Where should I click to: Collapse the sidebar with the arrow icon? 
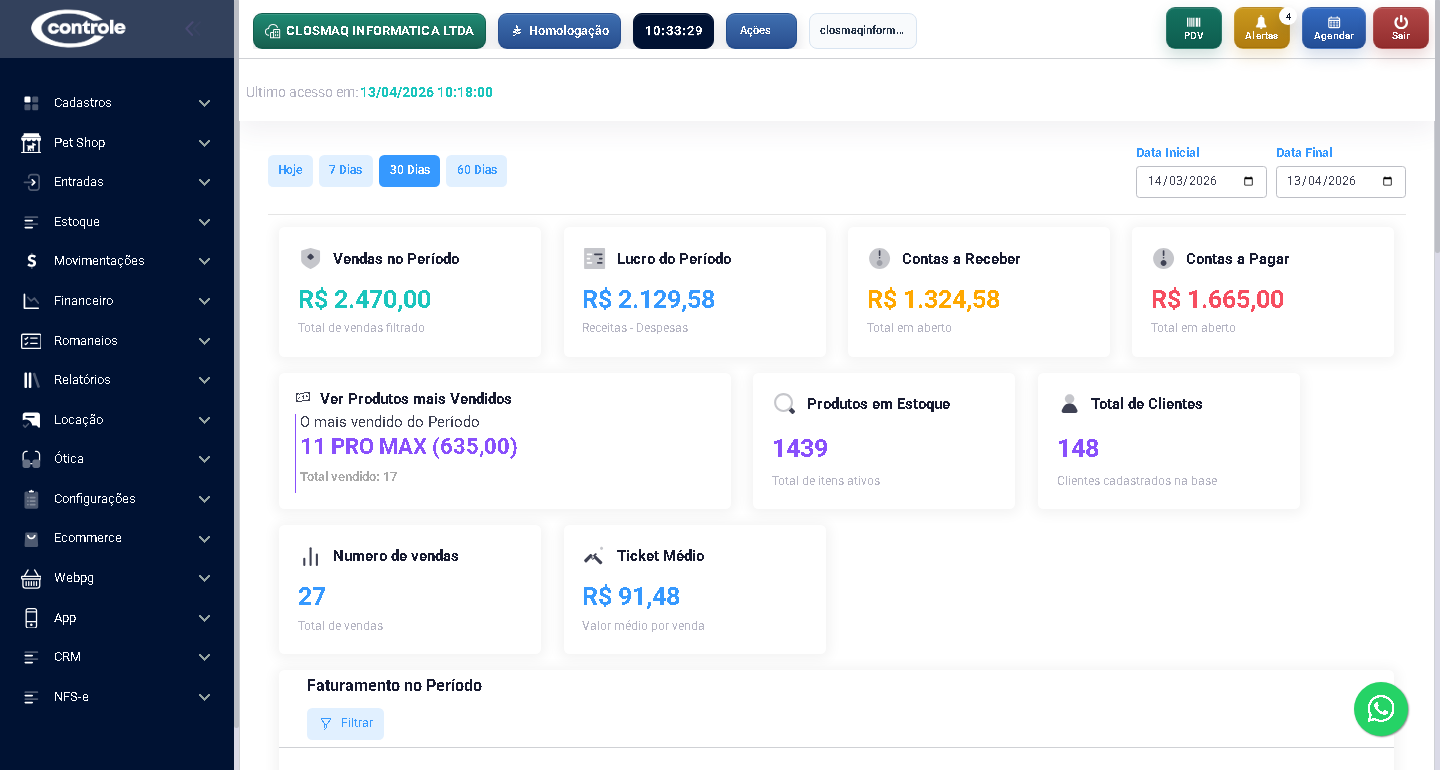(x=190, y=29)
